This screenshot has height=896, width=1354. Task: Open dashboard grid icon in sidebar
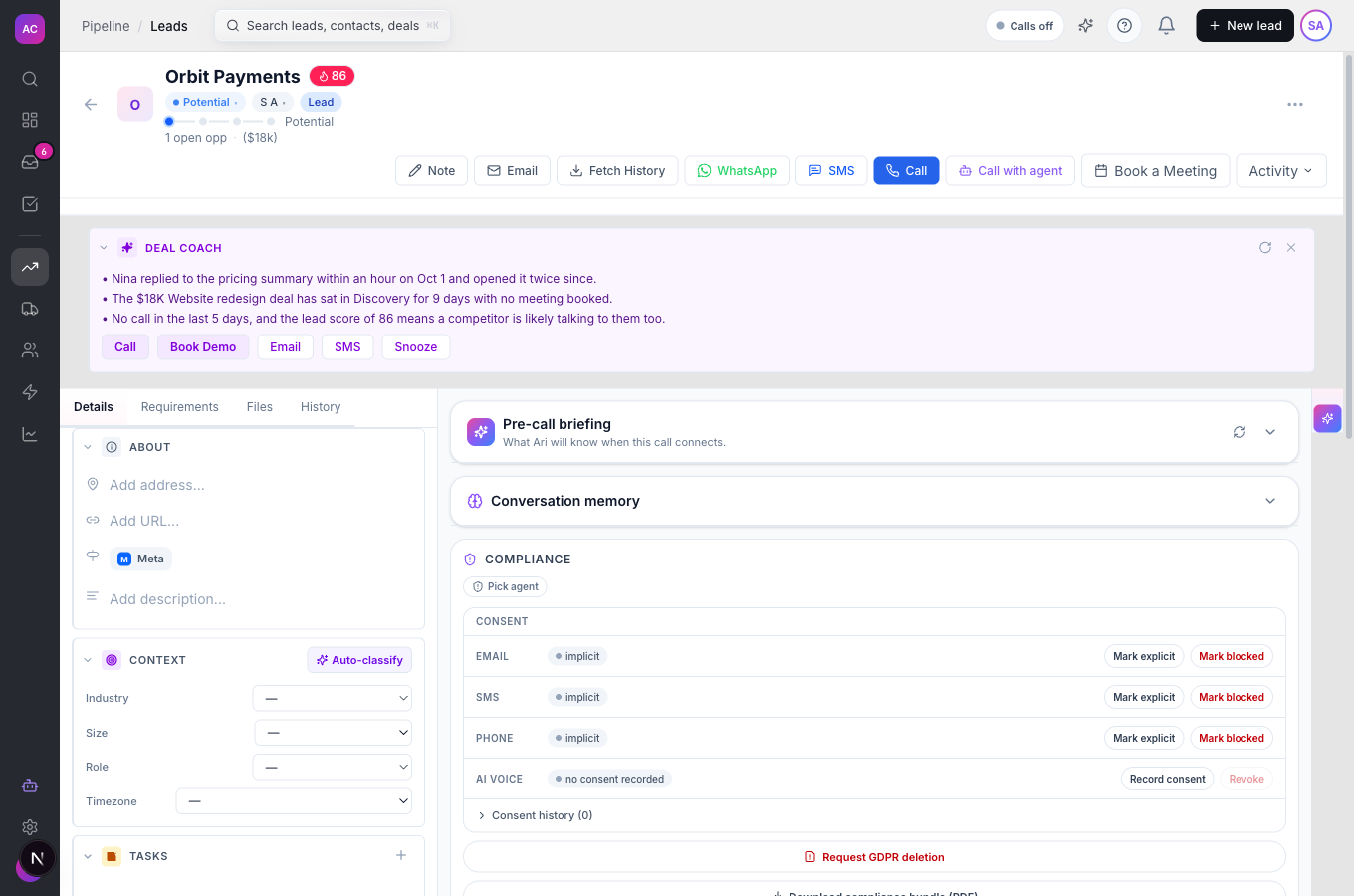(x=30, y=120)
